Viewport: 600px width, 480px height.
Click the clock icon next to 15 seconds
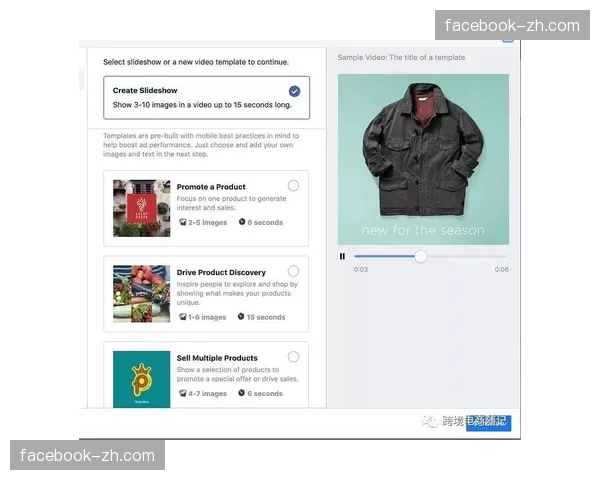point(241,316)
